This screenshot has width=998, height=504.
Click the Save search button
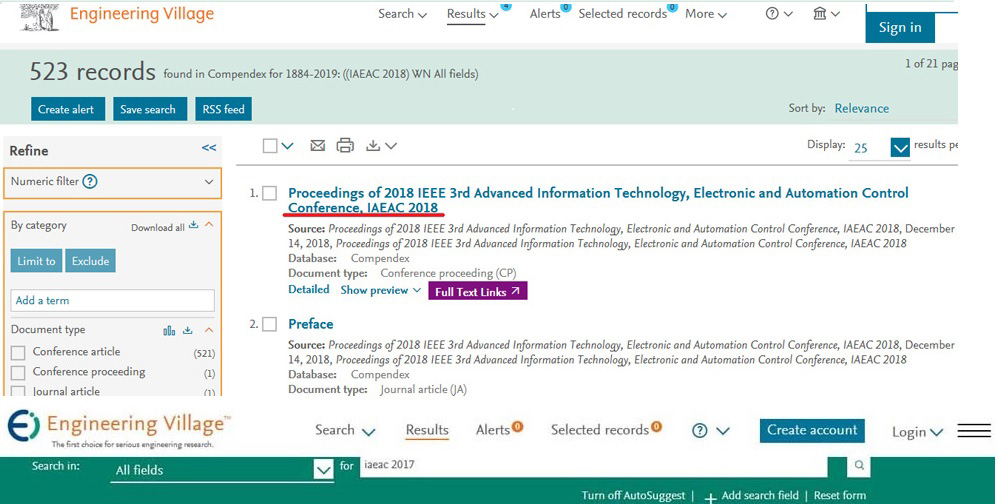pos(148,109)
